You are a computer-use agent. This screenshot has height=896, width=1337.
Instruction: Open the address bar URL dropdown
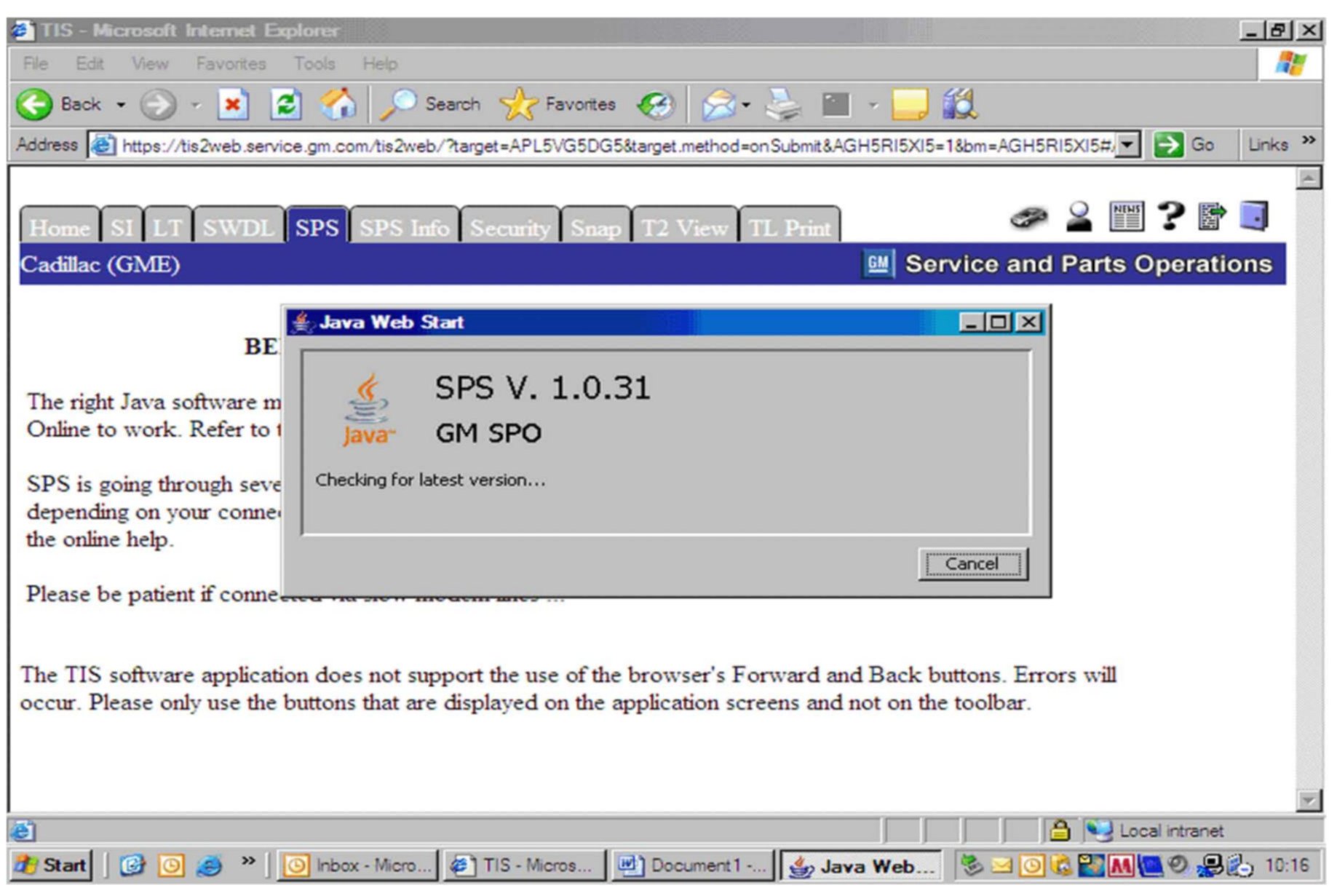[1127, 146]
